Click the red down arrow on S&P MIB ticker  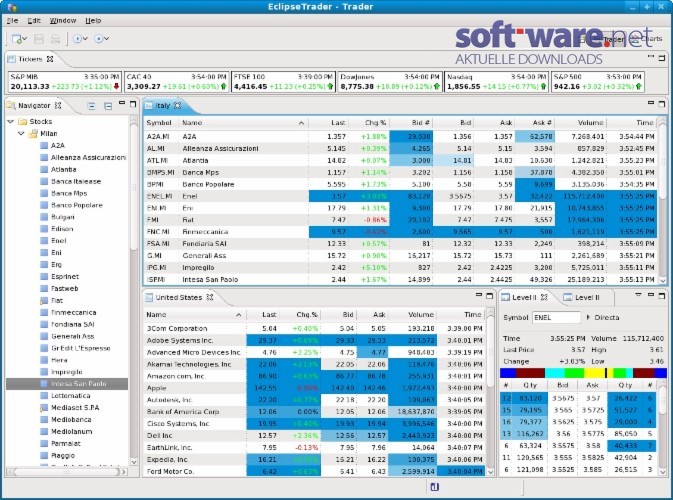116,86
